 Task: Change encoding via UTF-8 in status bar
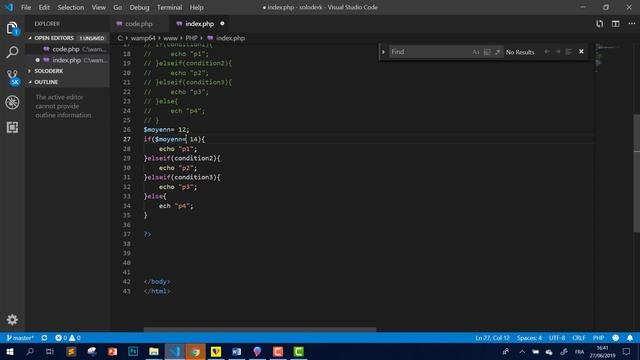pos(557,338)
